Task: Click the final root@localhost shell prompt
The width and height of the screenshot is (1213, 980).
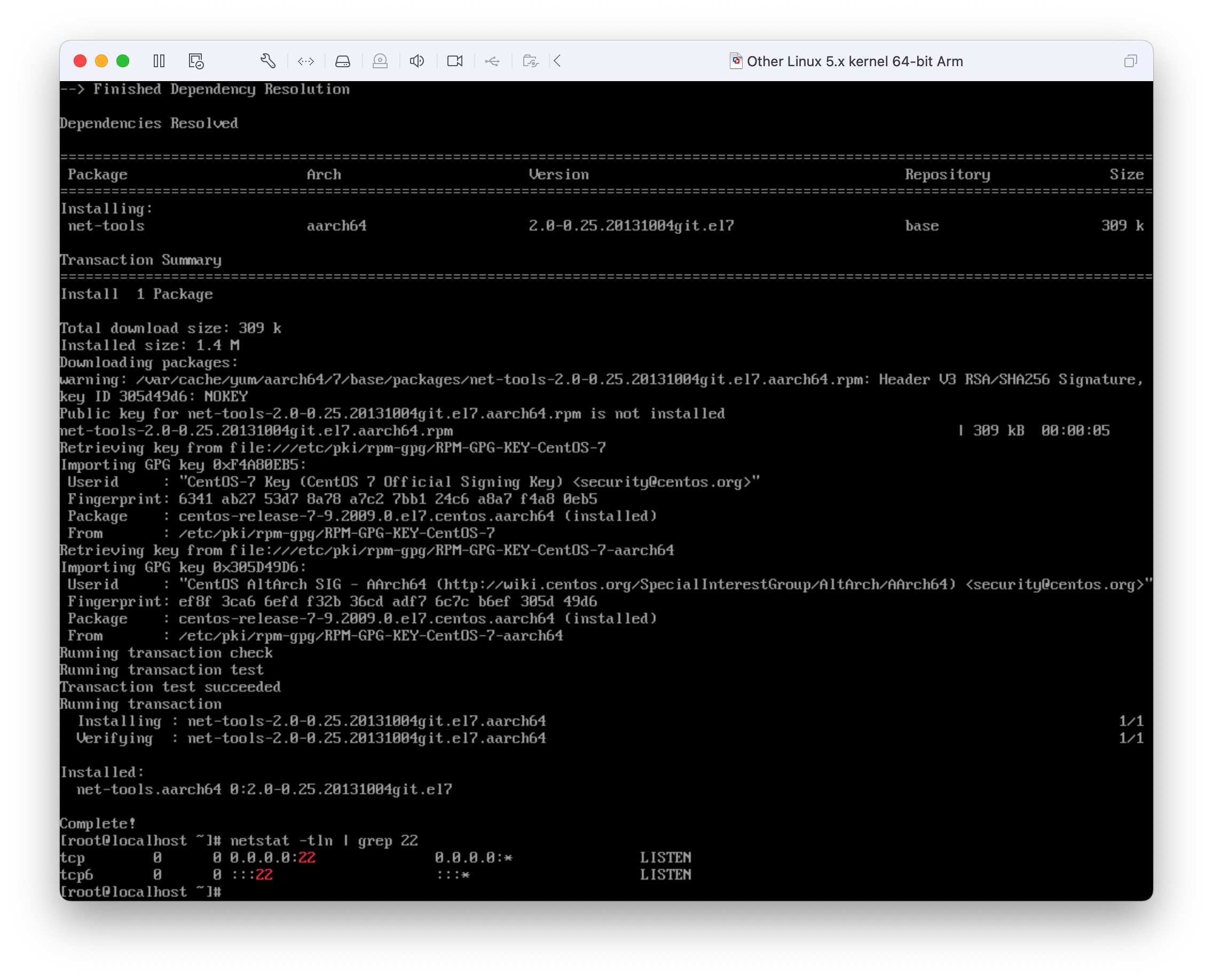Action: coord(140,891)
